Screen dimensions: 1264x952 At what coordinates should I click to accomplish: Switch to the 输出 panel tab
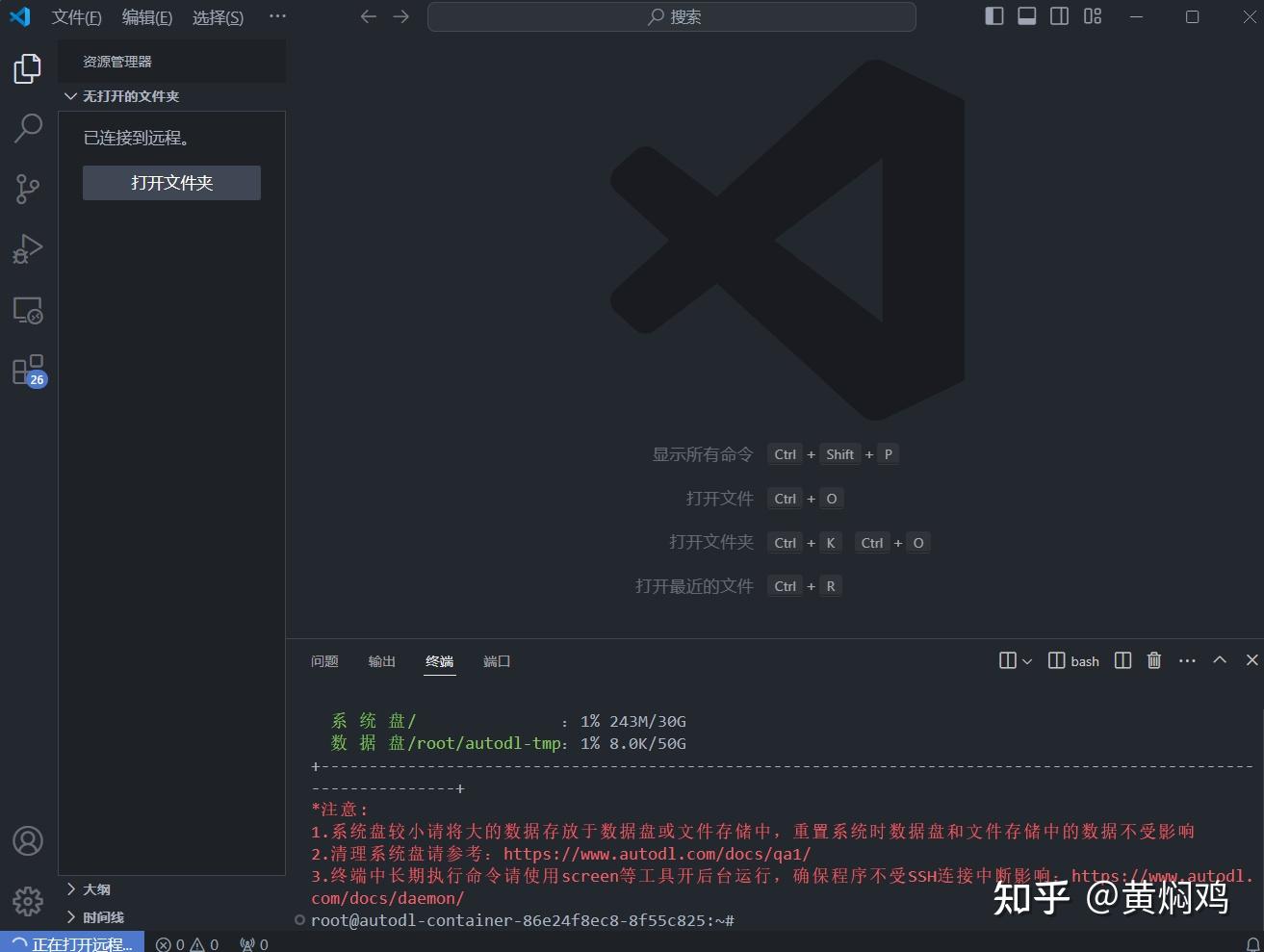tap(381, 661)
